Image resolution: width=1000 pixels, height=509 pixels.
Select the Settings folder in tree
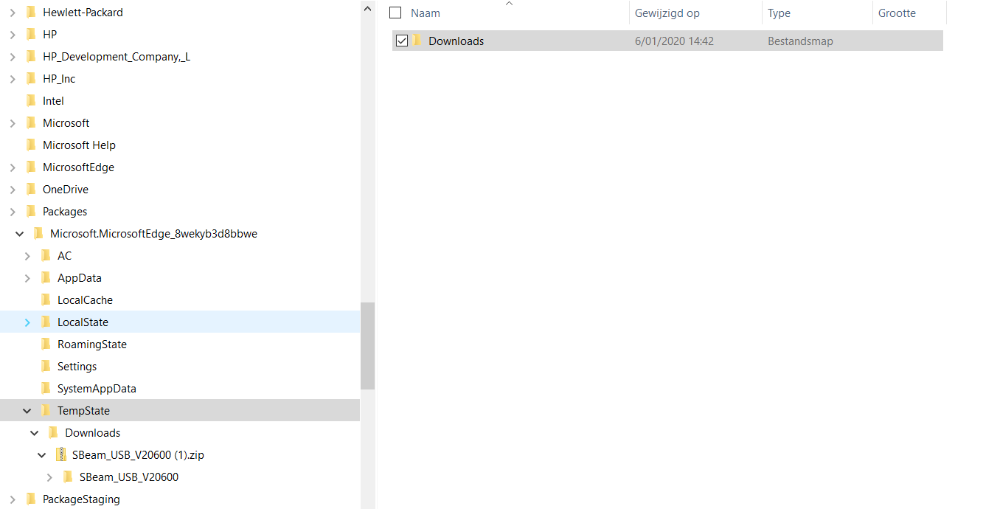click(x=77, y=366)
